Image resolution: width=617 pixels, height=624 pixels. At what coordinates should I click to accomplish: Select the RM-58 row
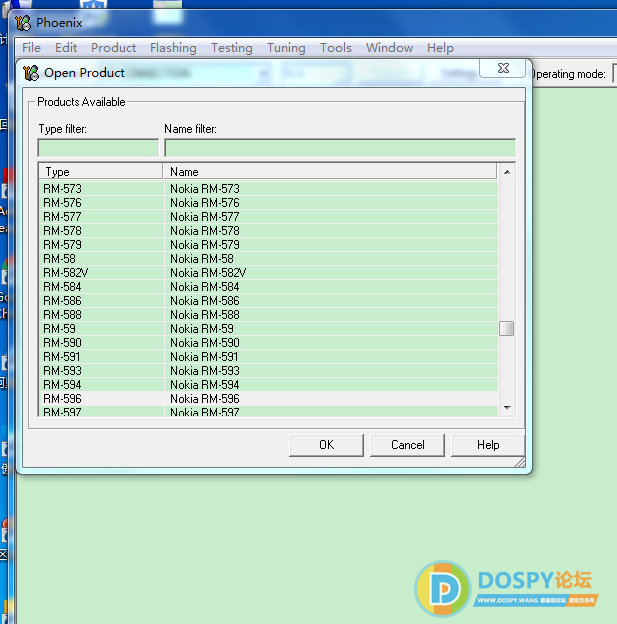[x=268, y=259]
